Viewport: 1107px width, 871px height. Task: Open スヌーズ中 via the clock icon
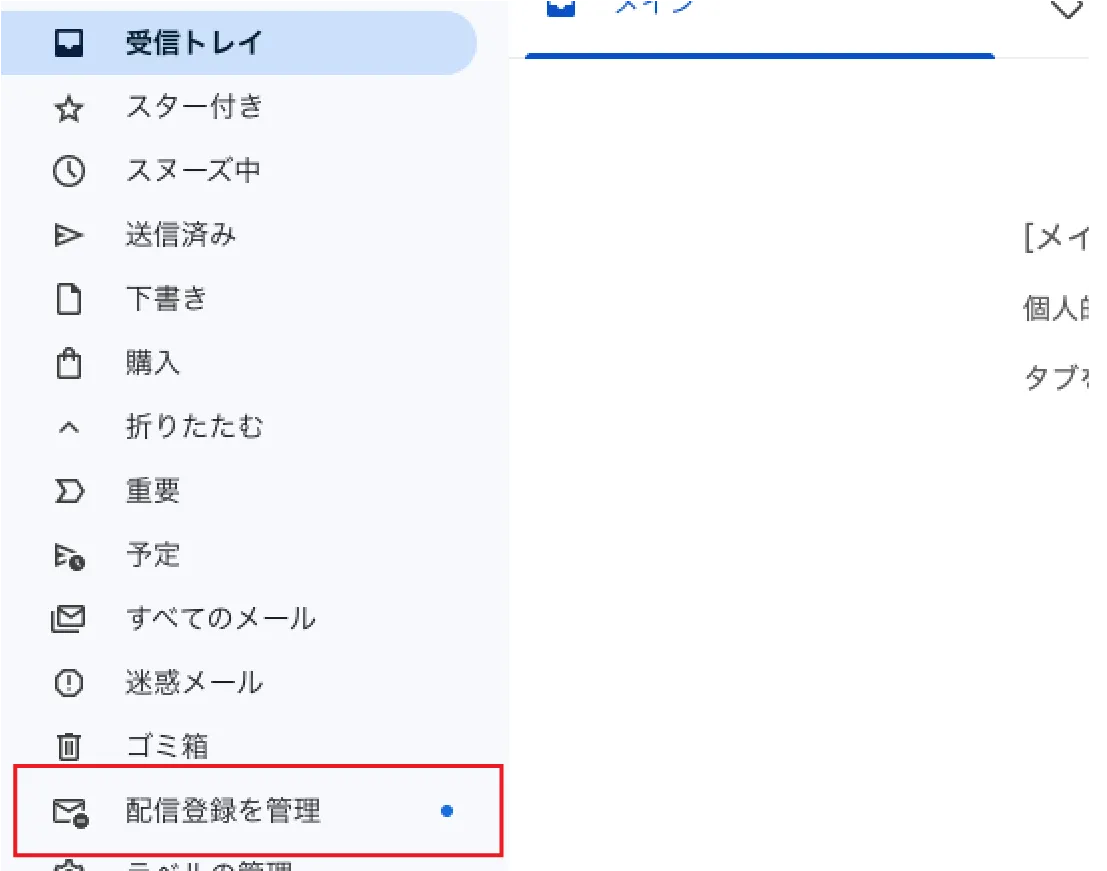tap(68, 170)
